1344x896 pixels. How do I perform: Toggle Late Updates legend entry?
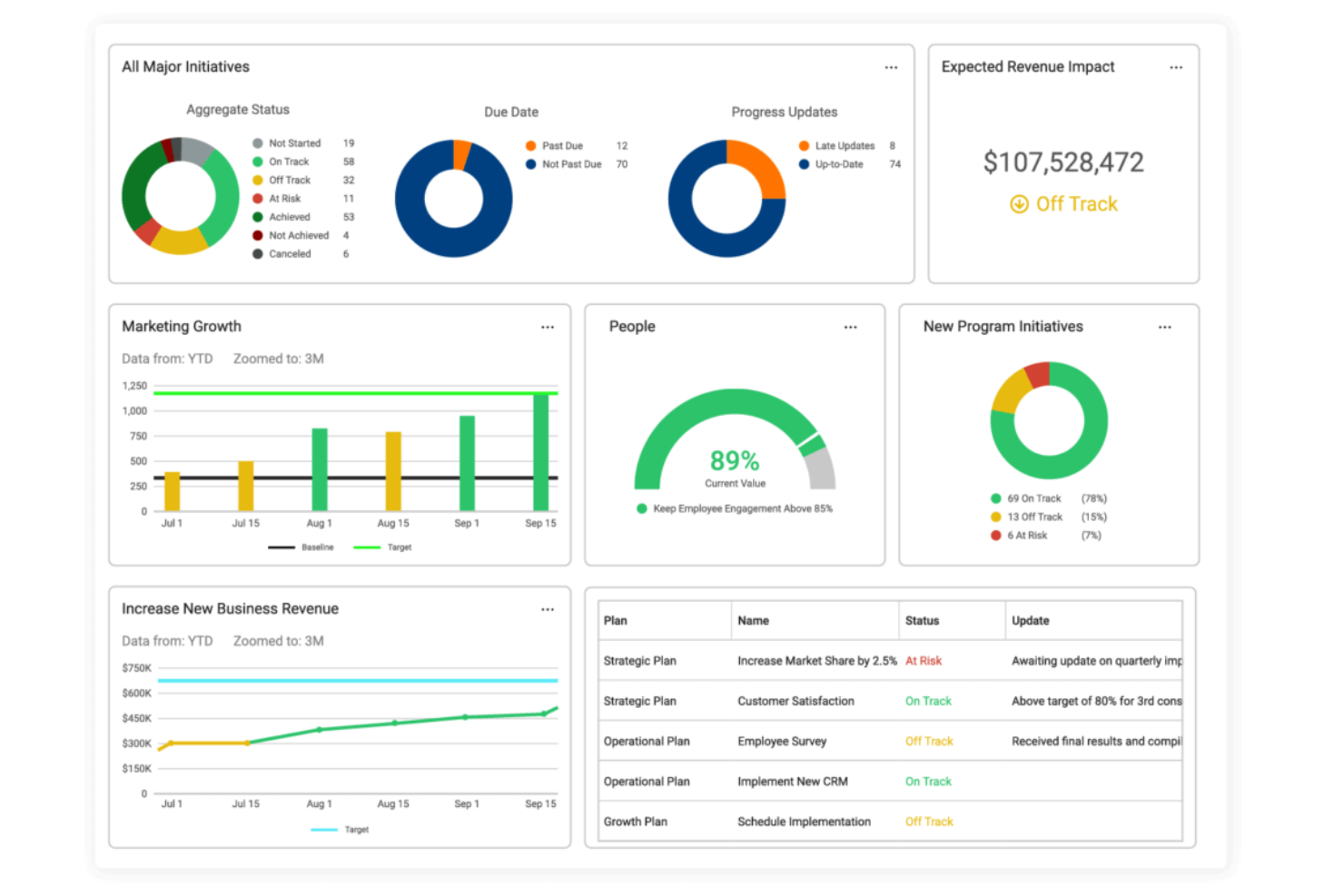(x=844, y=146)
